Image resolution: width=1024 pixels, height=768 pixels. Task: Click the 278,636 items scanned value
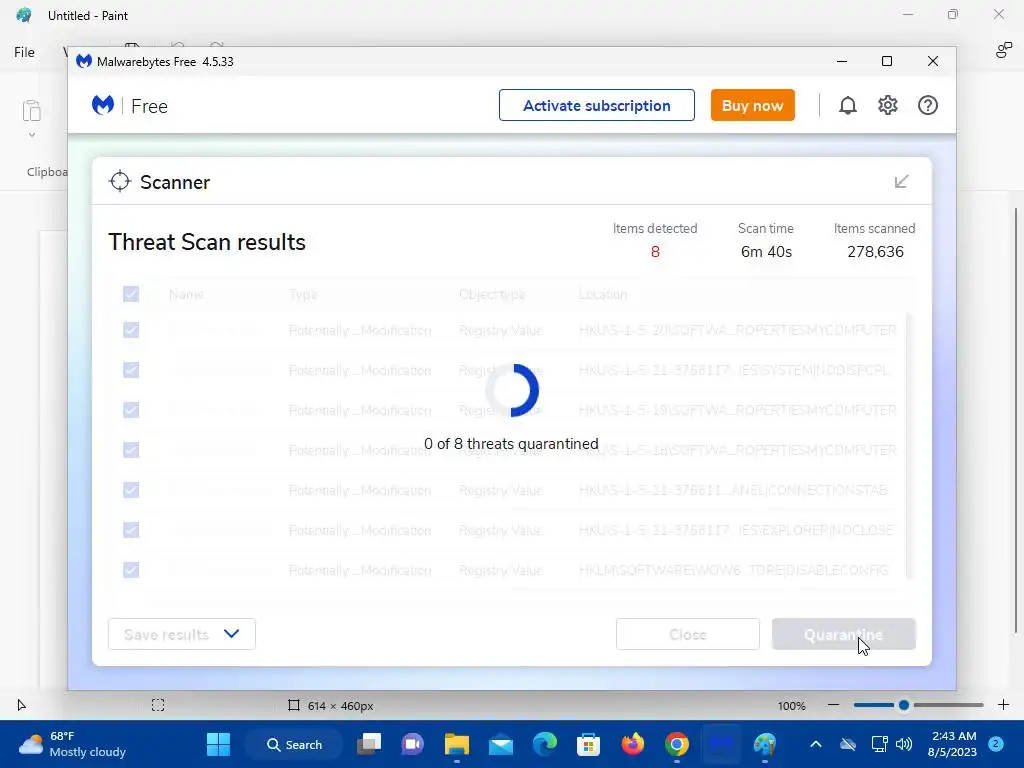(x=875, y=252)
